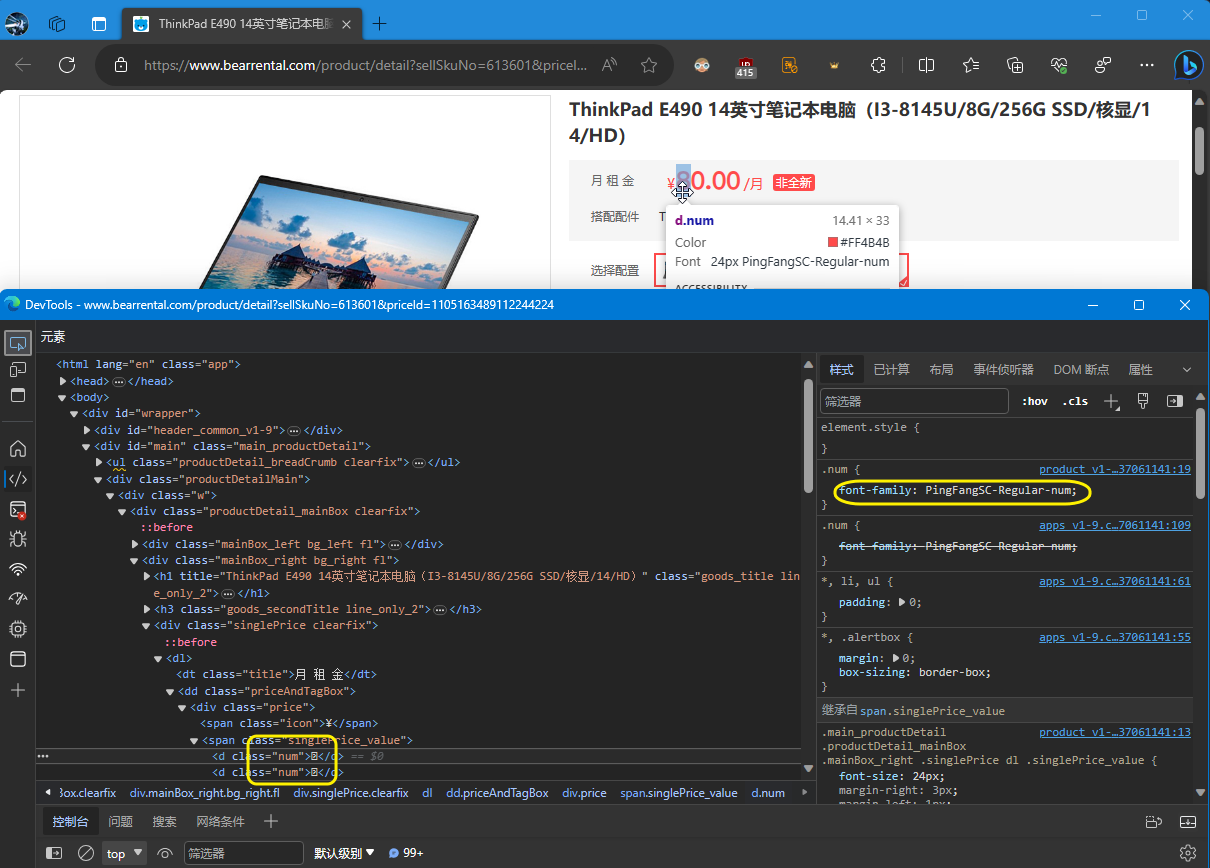This screenshot has height=868, width=1210.
Task: Open the 属性 tab
Action: tap(1140, 370)
